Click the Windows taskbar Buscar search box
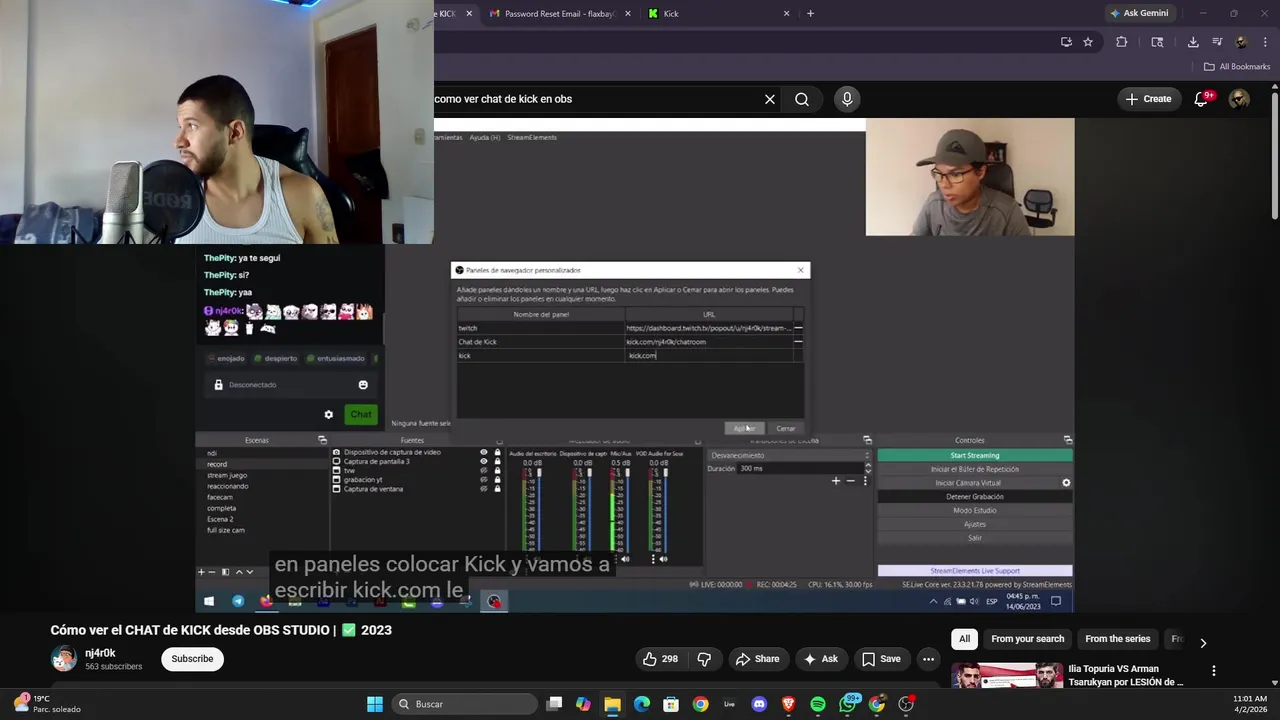The image size is (1280, 720). tap(464, 704)
